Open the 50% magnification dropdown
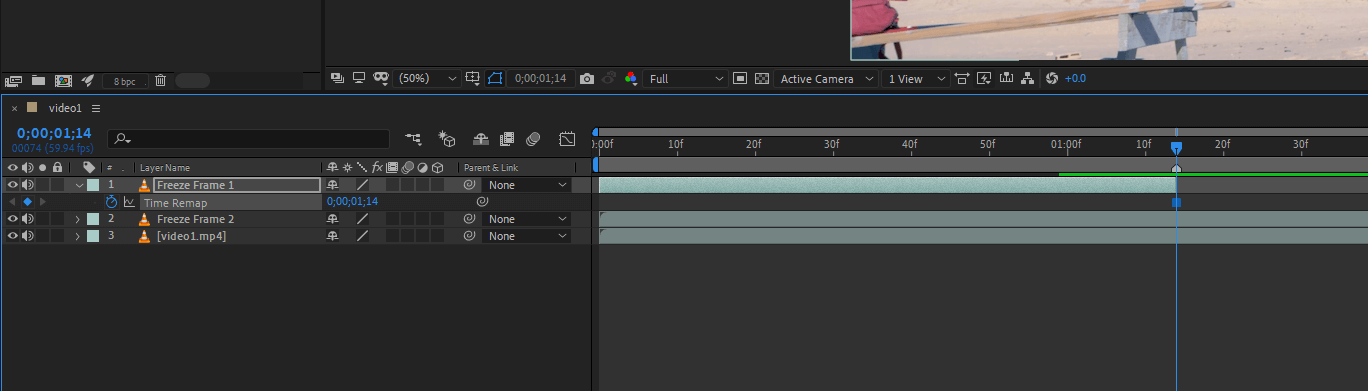 pyautogui.click(x=427, y=78)
